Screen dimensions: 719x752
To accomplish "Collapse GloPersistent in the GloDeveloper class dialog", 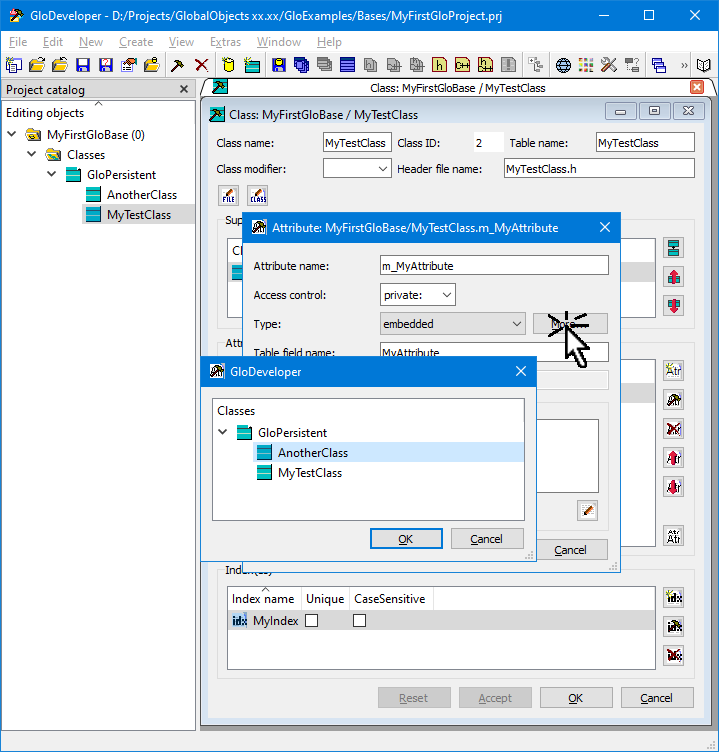I will 223,432.
